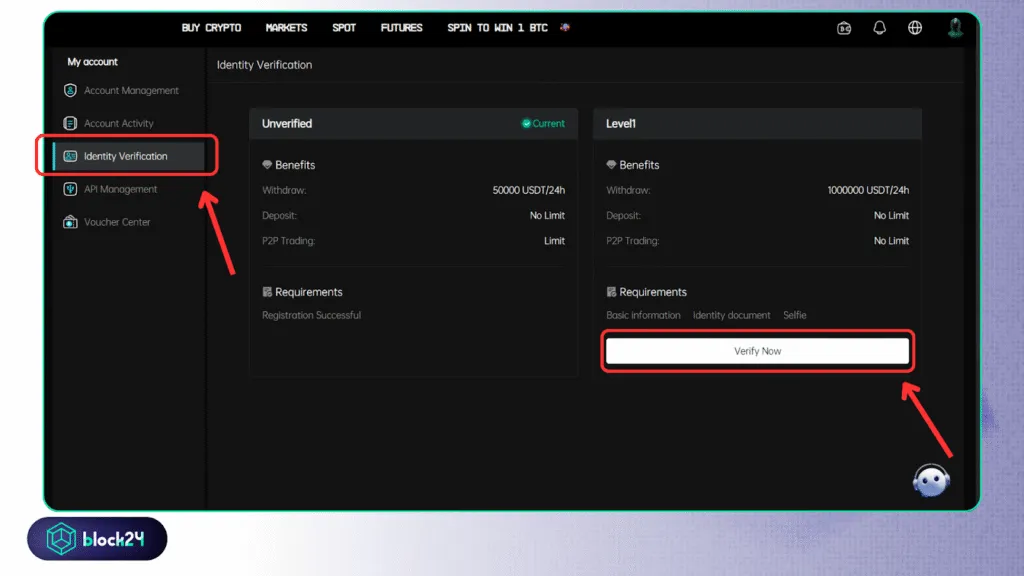Click the Account Activity sidebar icon

70,124
